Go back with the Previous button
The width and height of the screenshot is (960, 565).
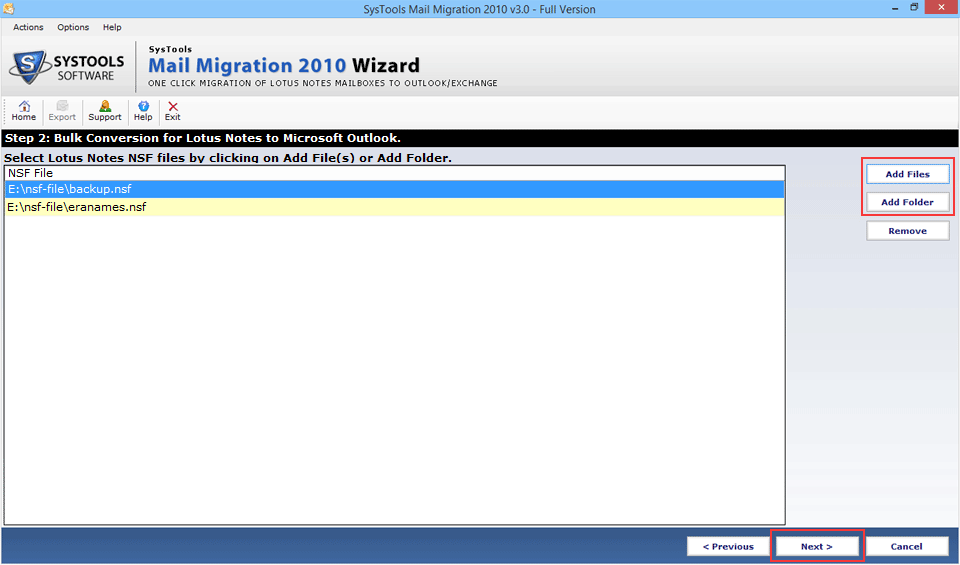click(728, 547)
